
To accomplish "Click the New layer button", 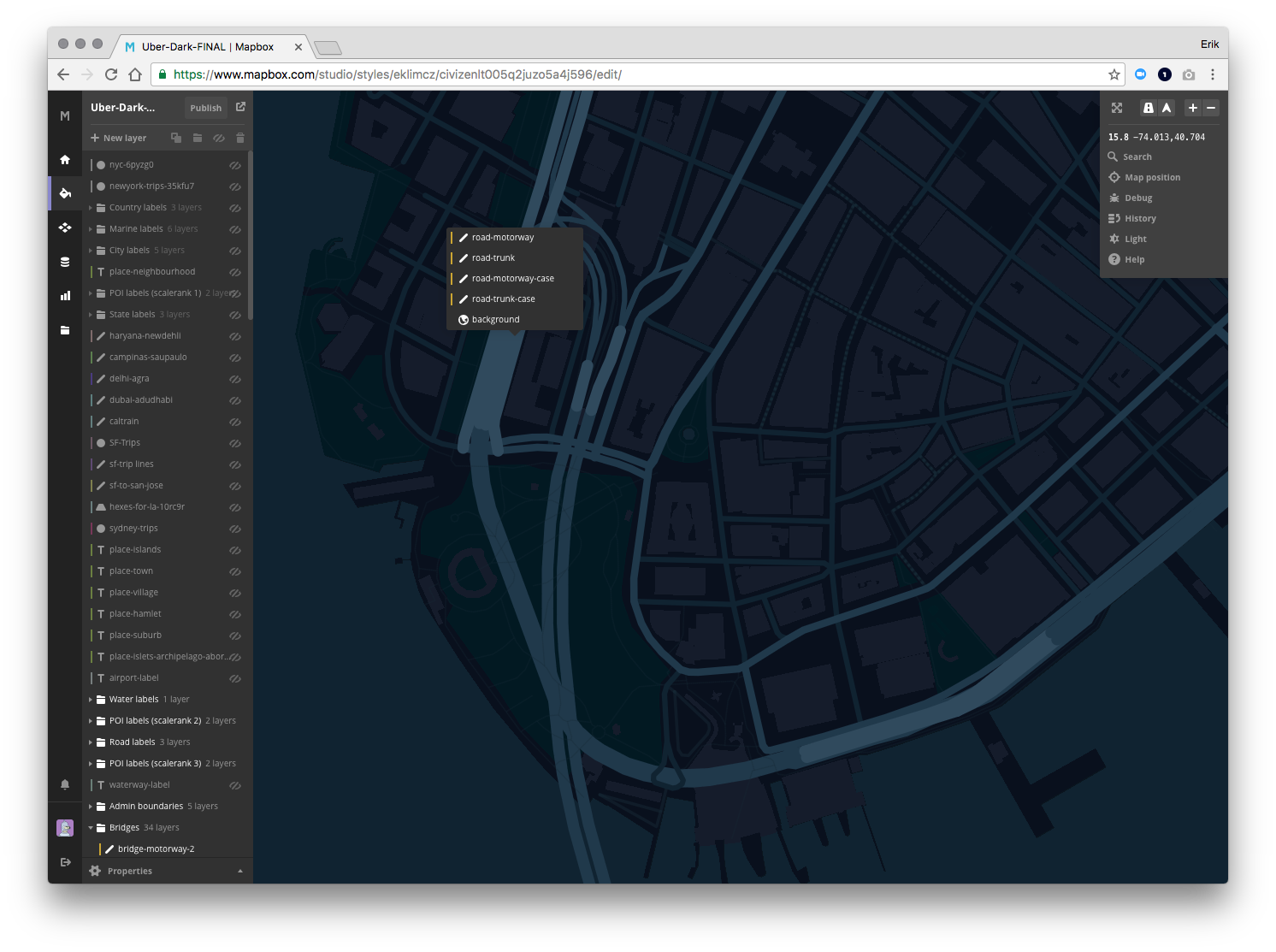I will (119, 138).
